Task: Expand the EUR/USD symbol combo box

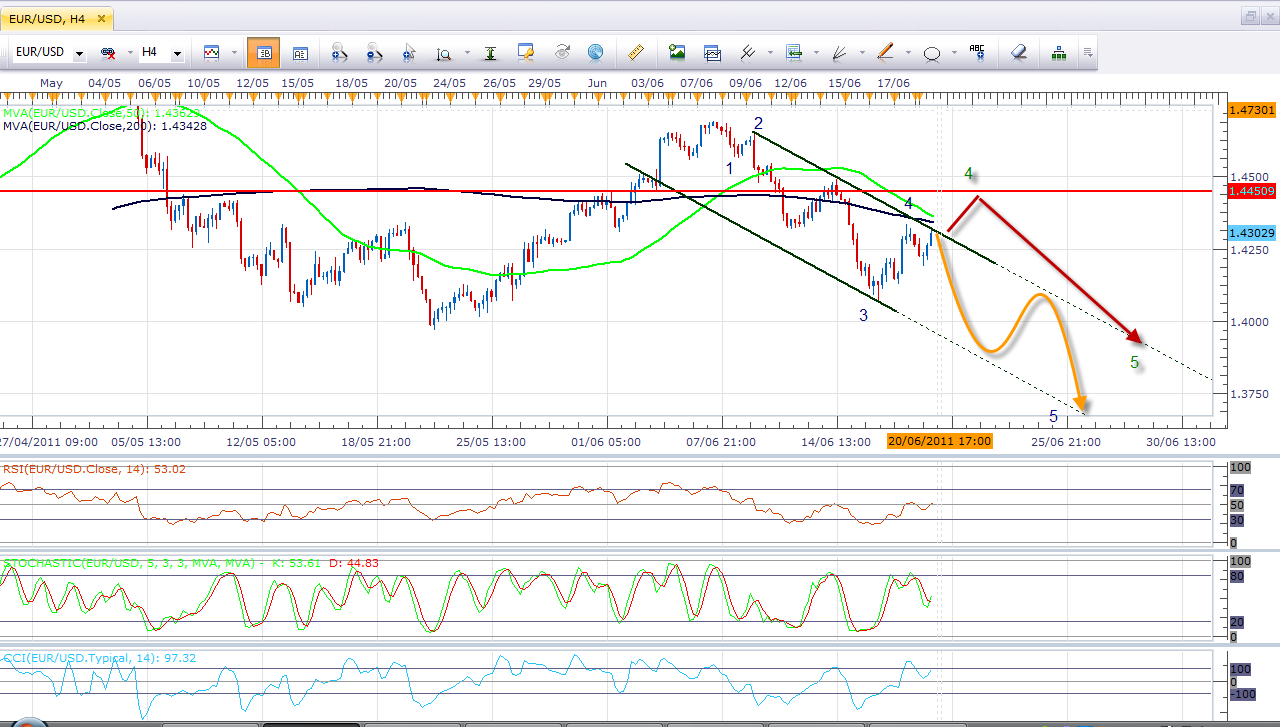Action: pos(79,53)
